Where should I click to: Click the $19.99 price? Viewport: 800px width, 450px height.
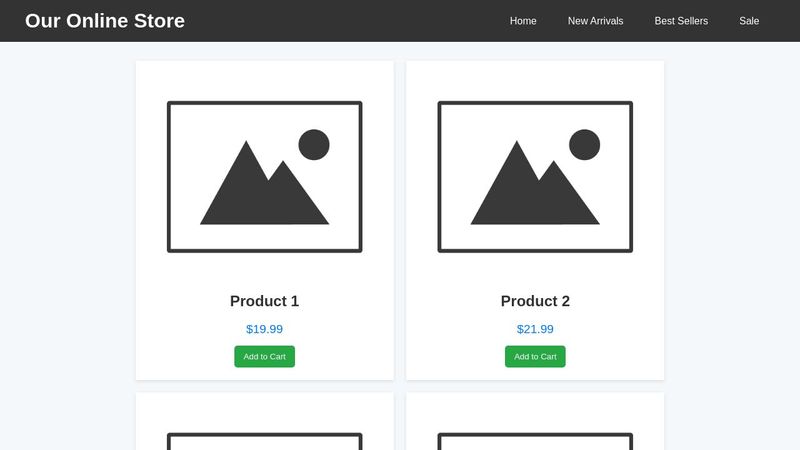pos(264,329)
